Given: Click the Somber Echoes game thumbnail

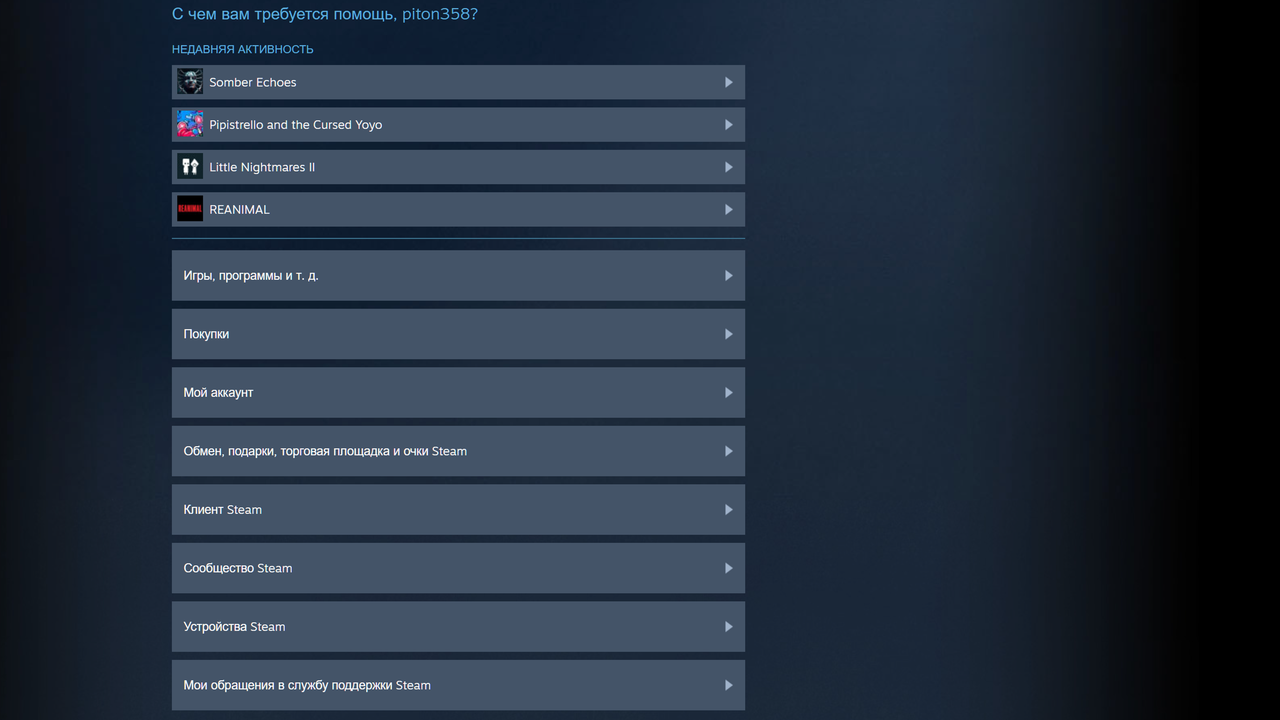Looking at the screenshot, I should coord(190,82).
